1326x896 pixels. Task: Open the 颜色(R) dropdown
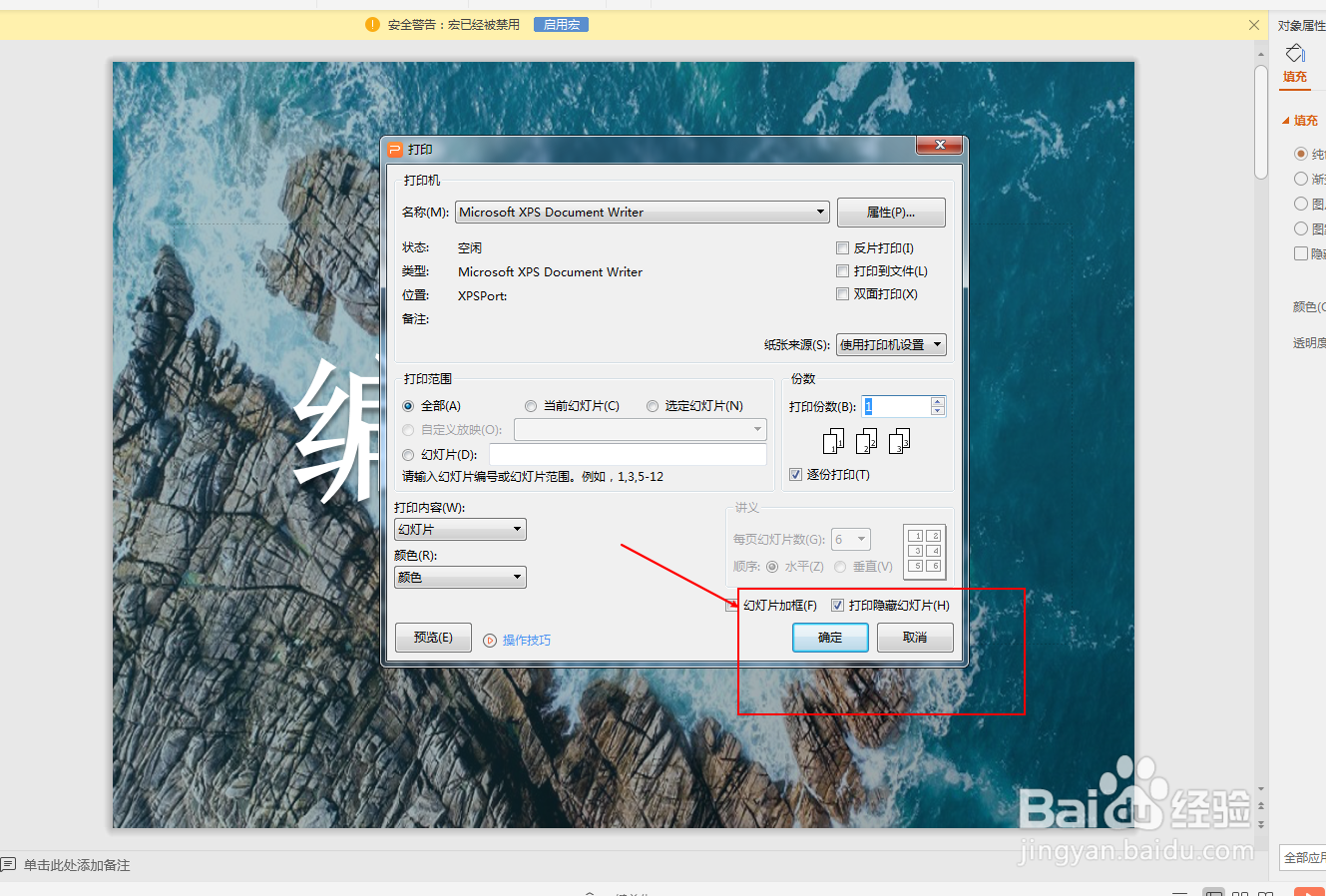click(460, 577)
